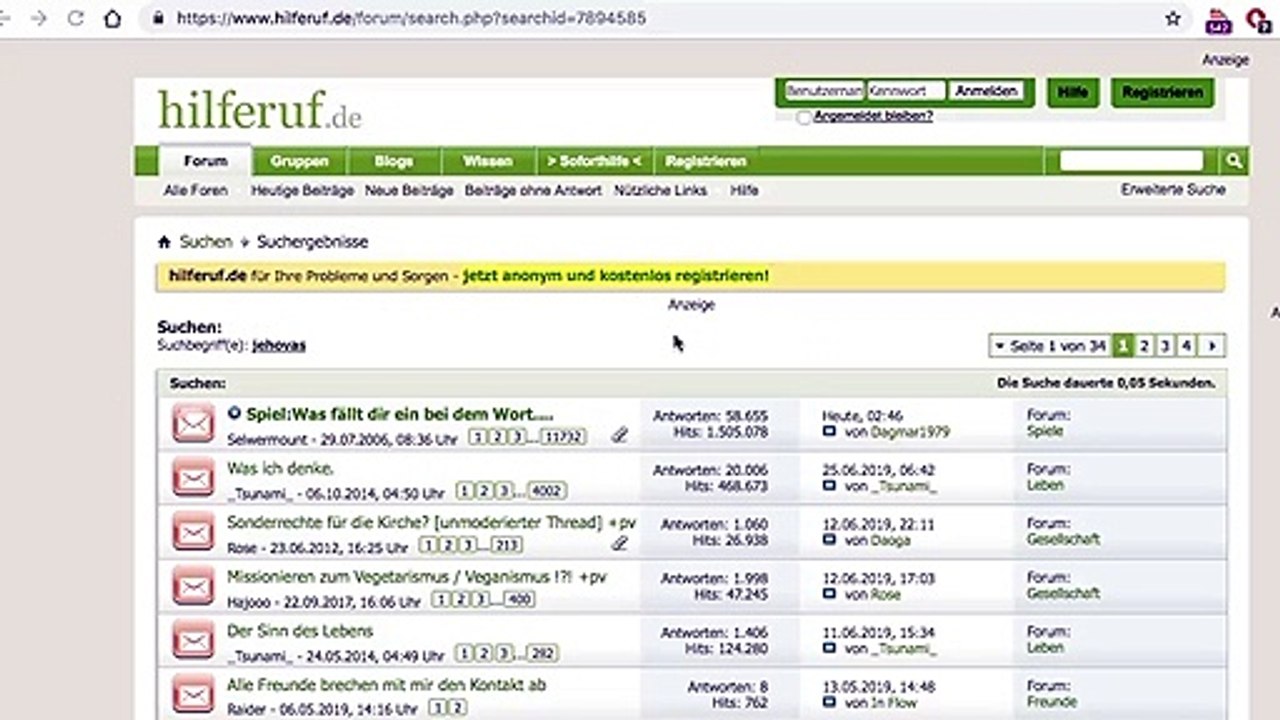This screenshot has height=720, width=1280.
Task: Click the breadcrumb home icon
Action: tap(164, 242)
